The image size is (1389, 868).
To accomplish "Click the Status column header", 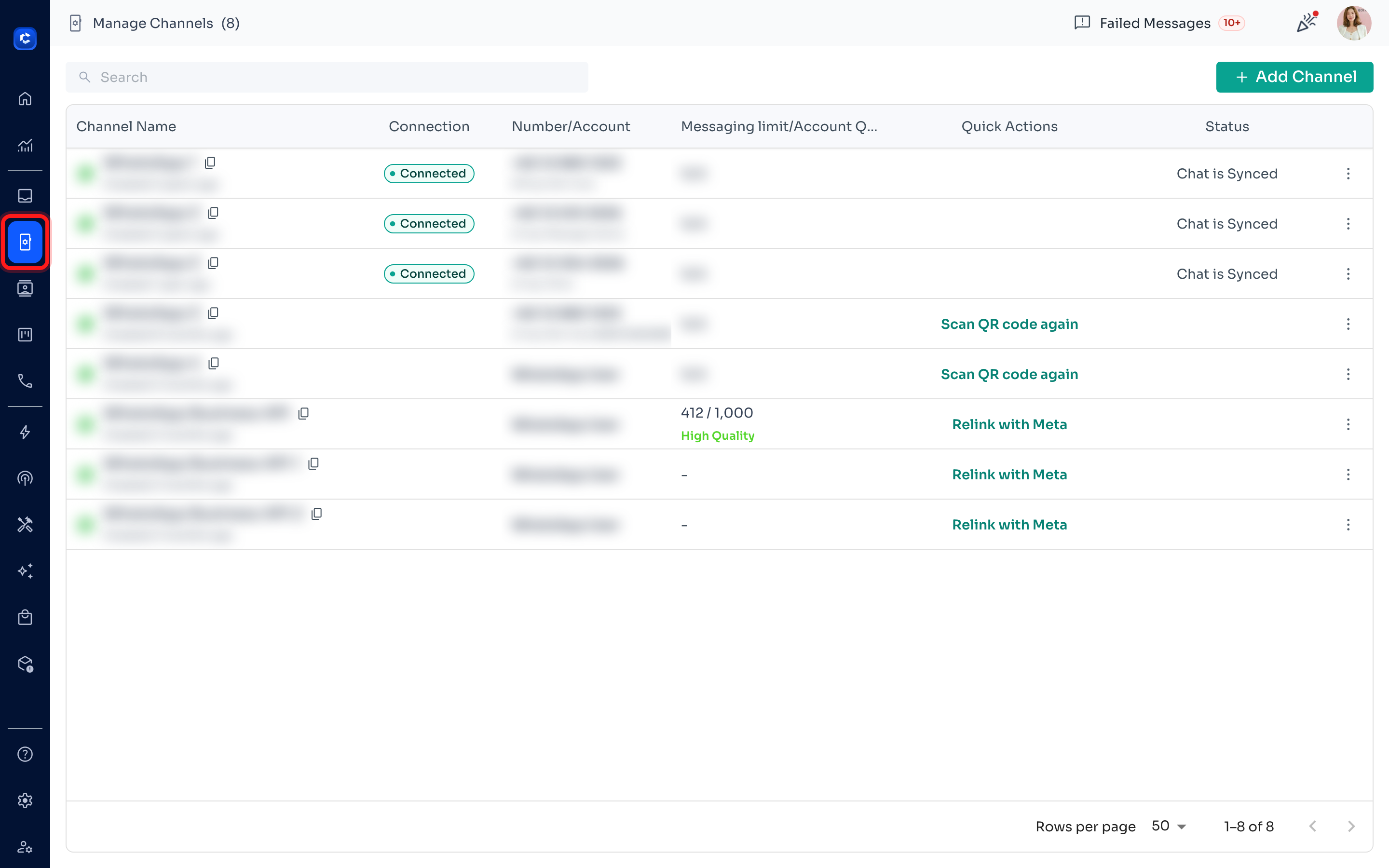I will click(x=1226, y=126).
